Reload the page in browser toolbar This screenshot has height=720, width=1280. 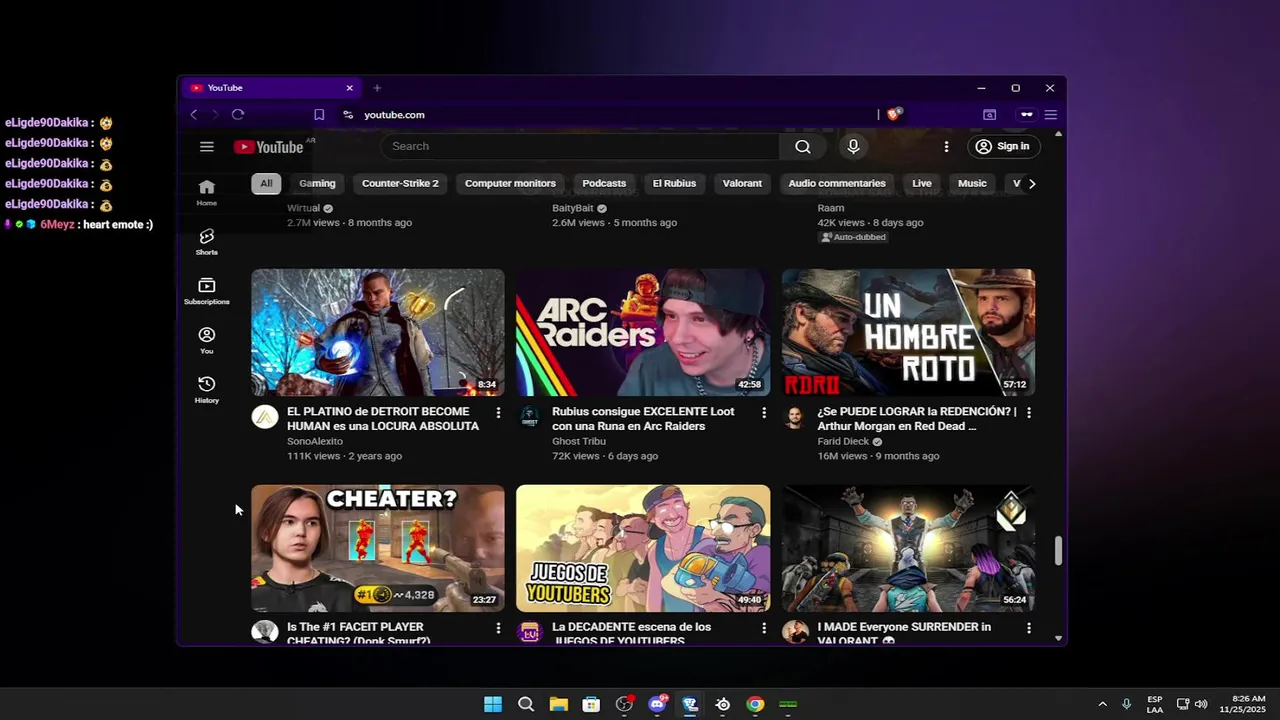(238, 115)
